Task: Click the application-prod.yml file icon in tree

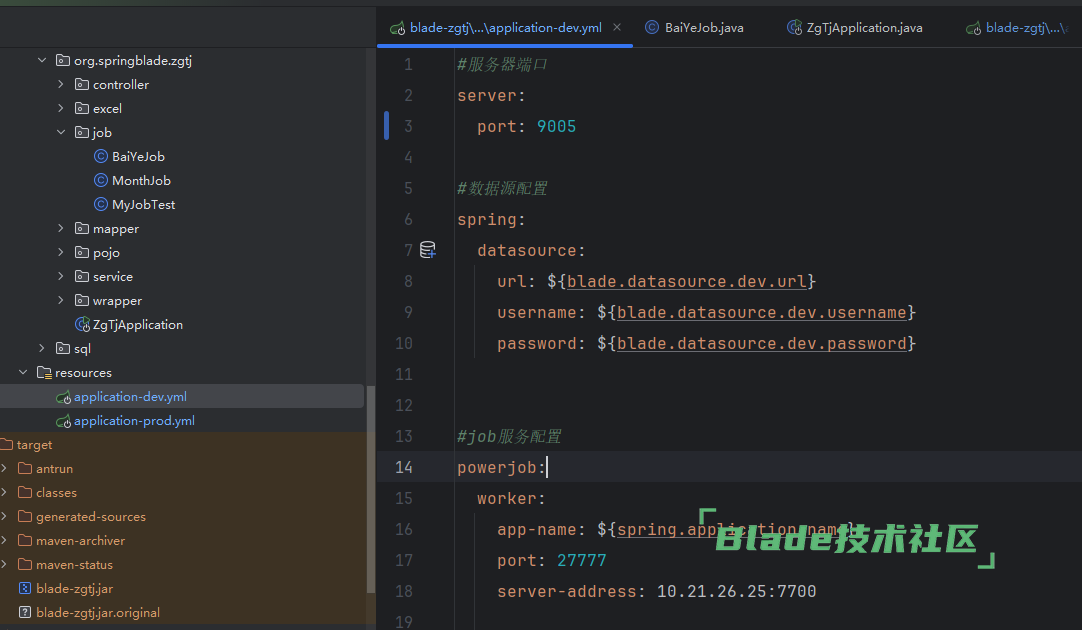Action: point(63,421)
